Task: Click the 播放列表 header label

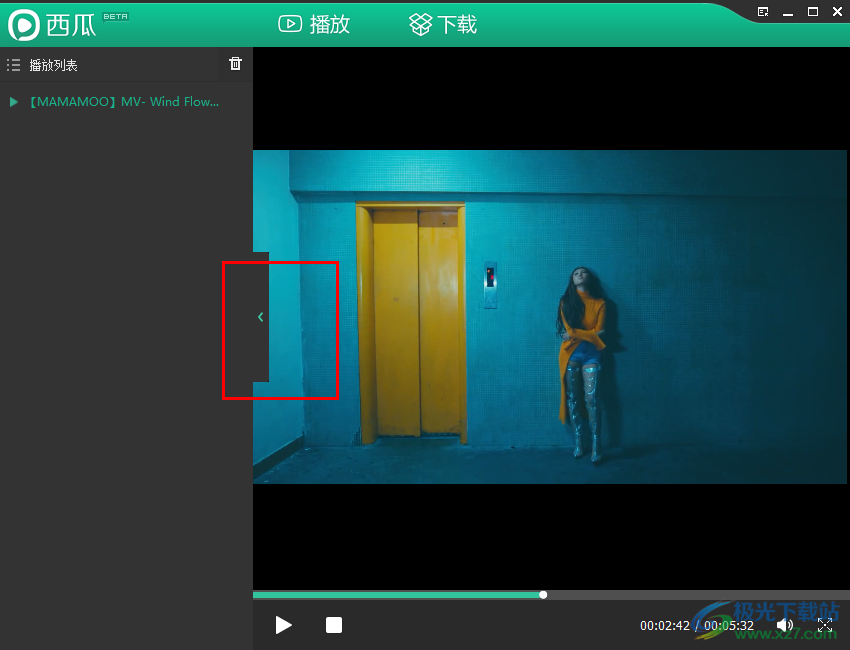Action: pos(53,65)
